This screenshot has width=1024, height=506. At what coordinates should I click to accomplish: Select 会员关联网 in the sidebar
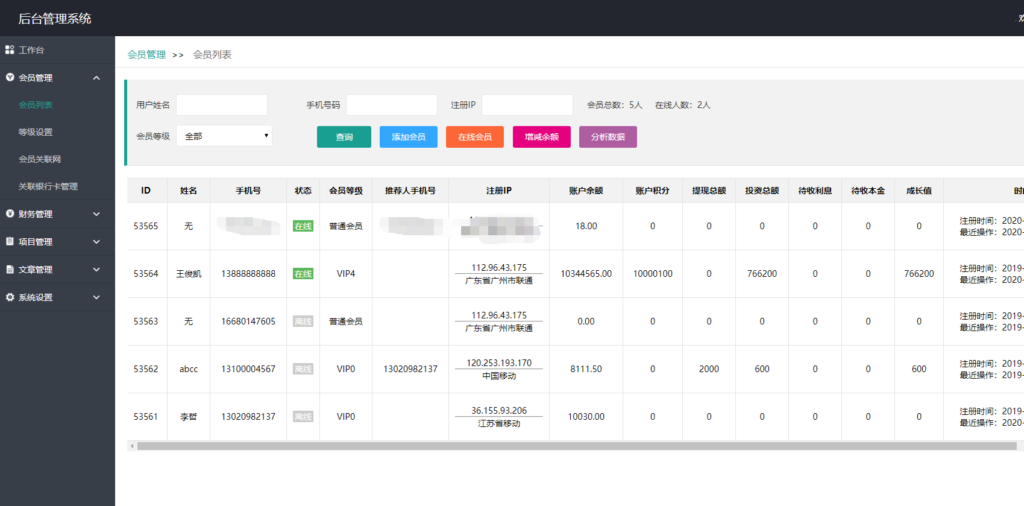coord(40,159)
